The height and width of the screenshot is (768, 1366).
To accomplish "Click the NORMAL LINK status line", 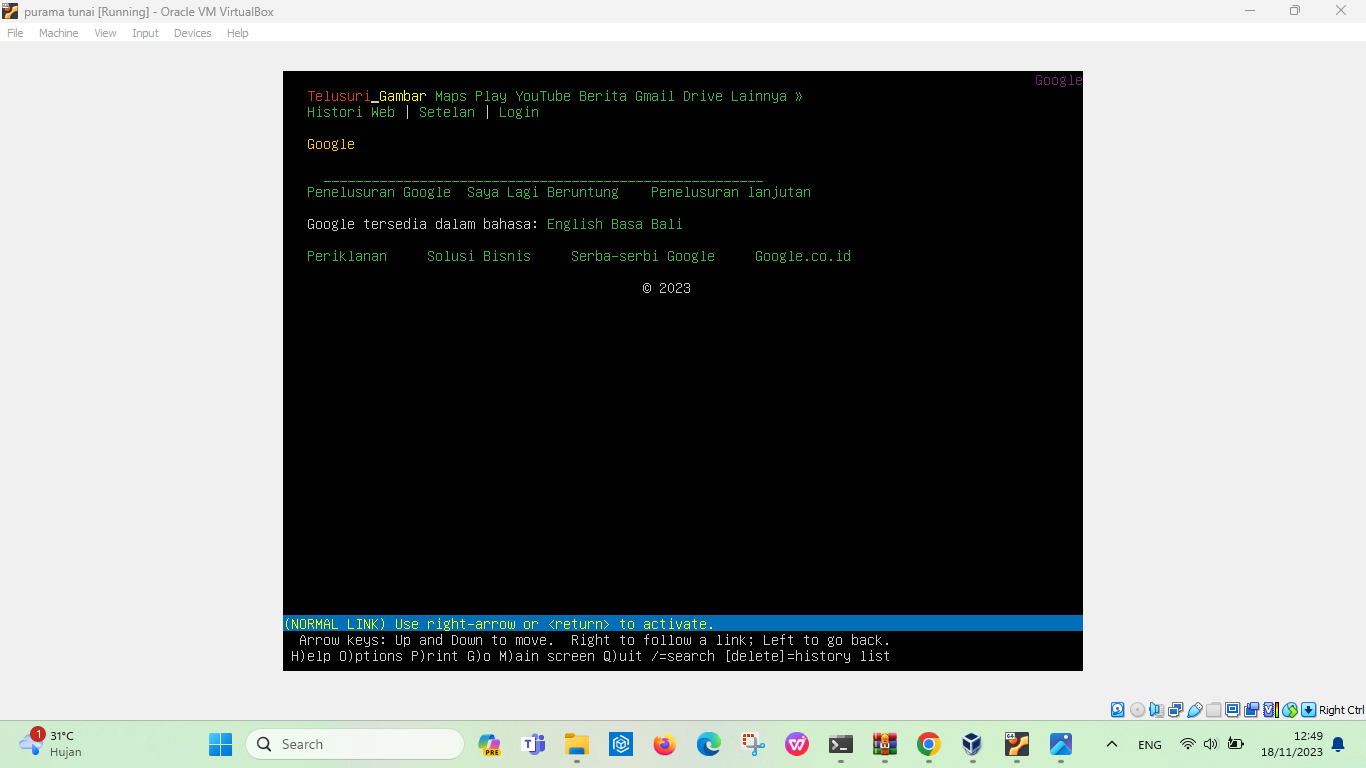I will click(x=683, y=624).
